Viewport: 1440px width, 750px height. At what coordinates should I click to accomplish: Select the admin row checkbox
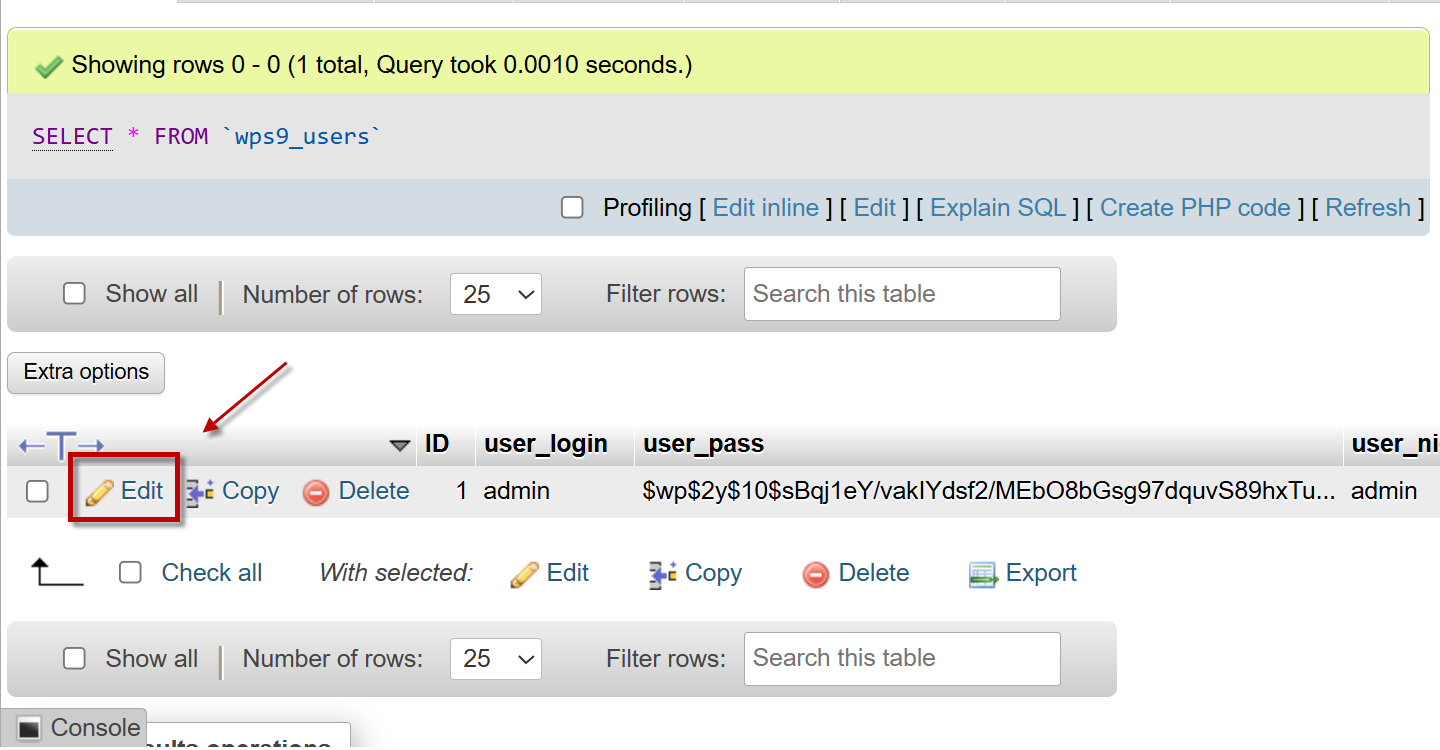point(37,492)
